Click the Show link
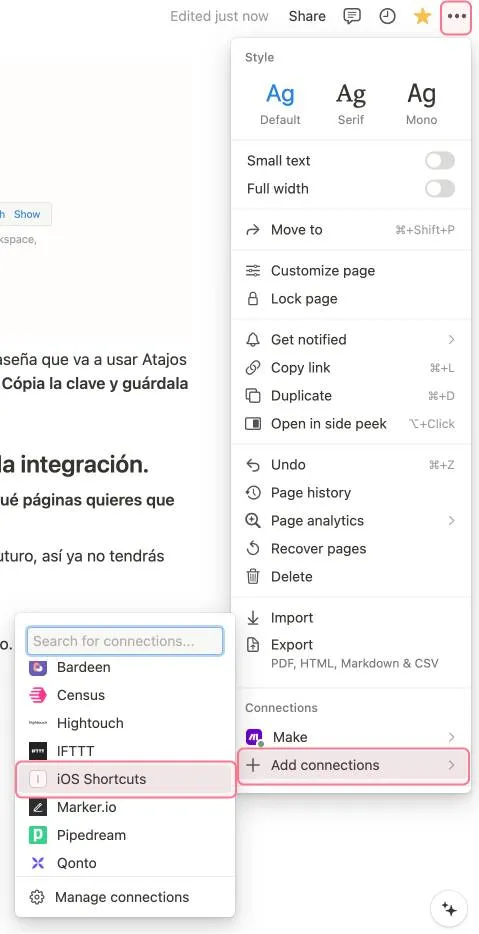The image size is (479, 934). click(27, 214)
